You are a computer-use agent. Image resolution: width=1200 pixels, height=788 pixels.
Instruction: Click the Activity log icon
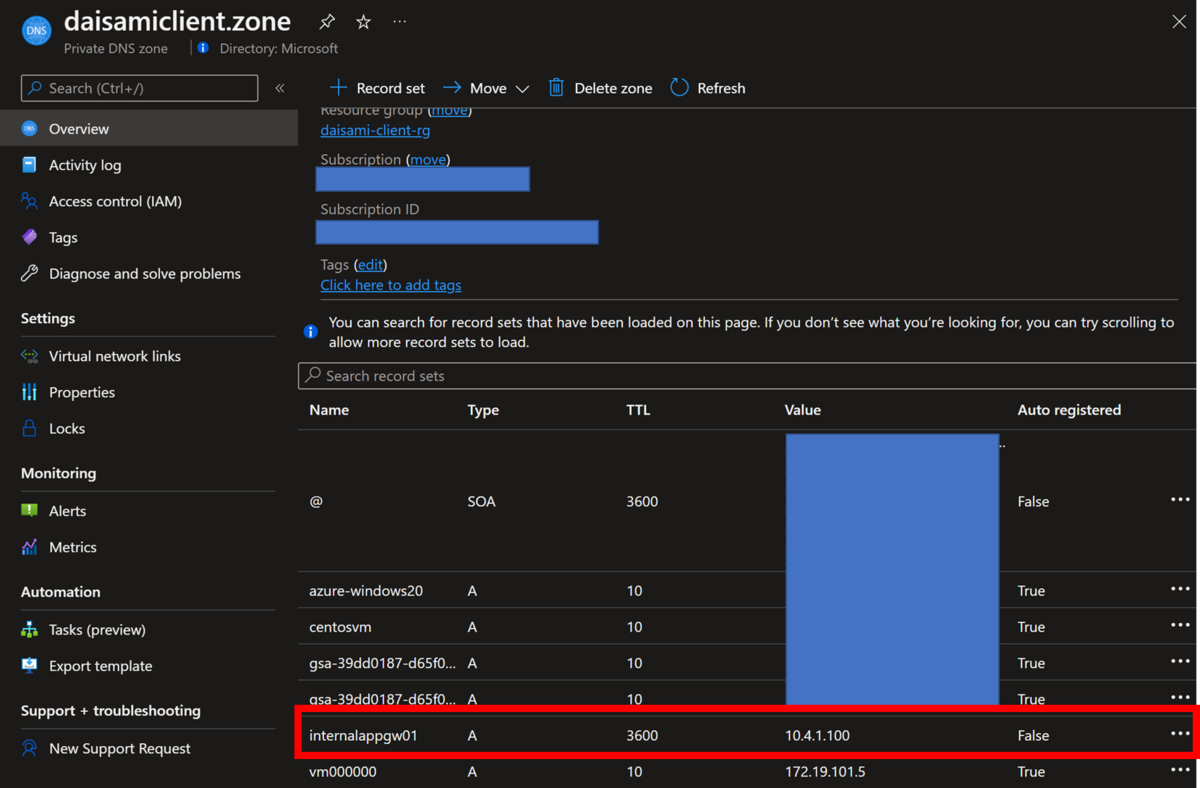(x=29, y=165)
